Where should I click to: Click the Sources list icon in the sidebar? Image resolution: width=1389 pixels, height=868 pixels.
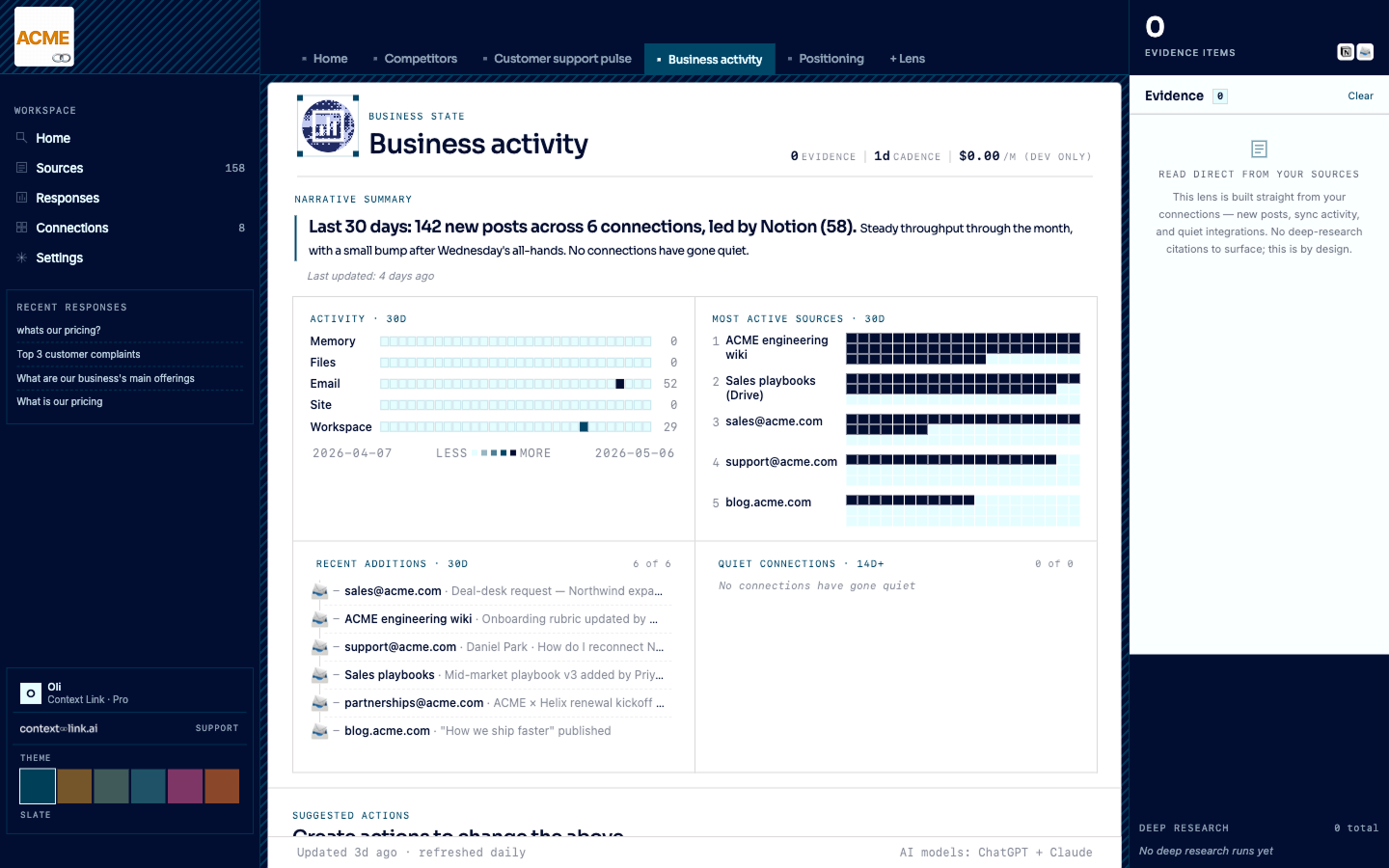[21, 168]
